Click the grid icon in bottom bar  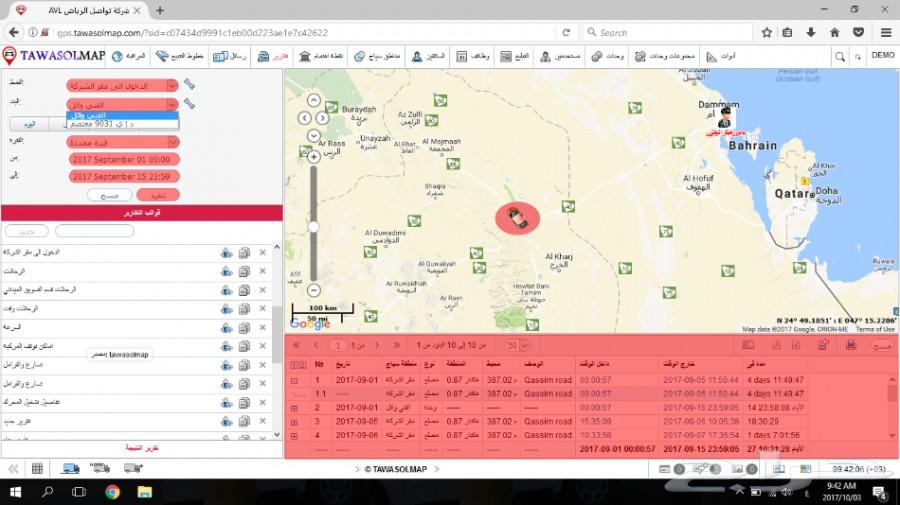37,469
